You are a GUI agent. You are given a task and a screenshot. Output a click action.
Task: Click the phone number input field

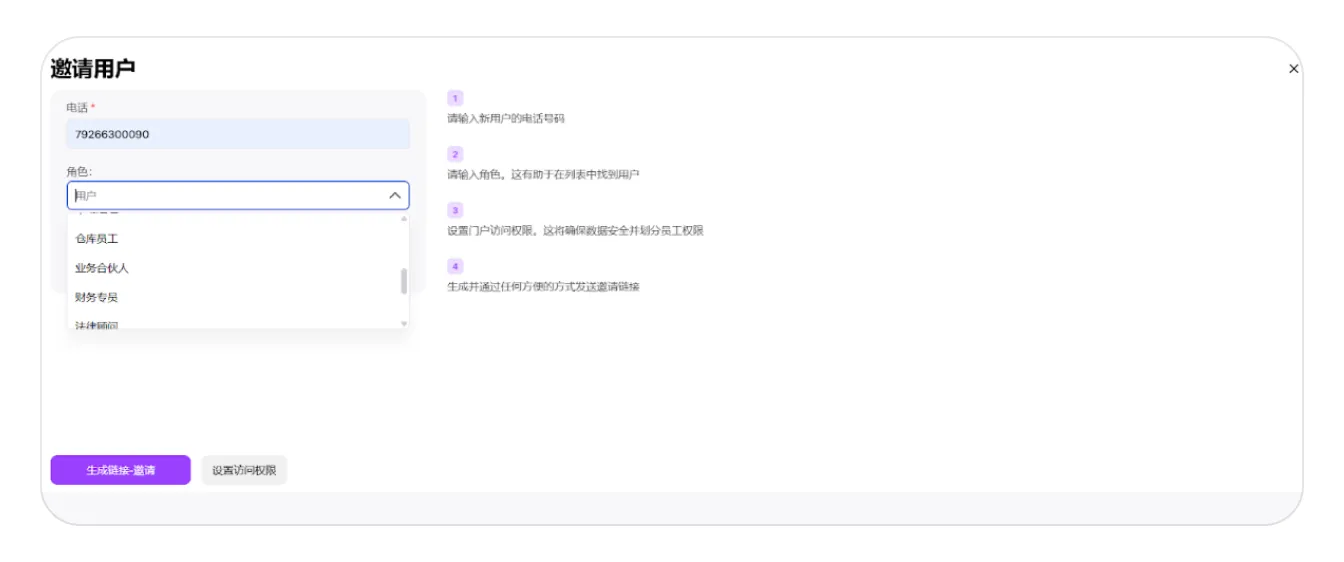click(x=238, y=134)
